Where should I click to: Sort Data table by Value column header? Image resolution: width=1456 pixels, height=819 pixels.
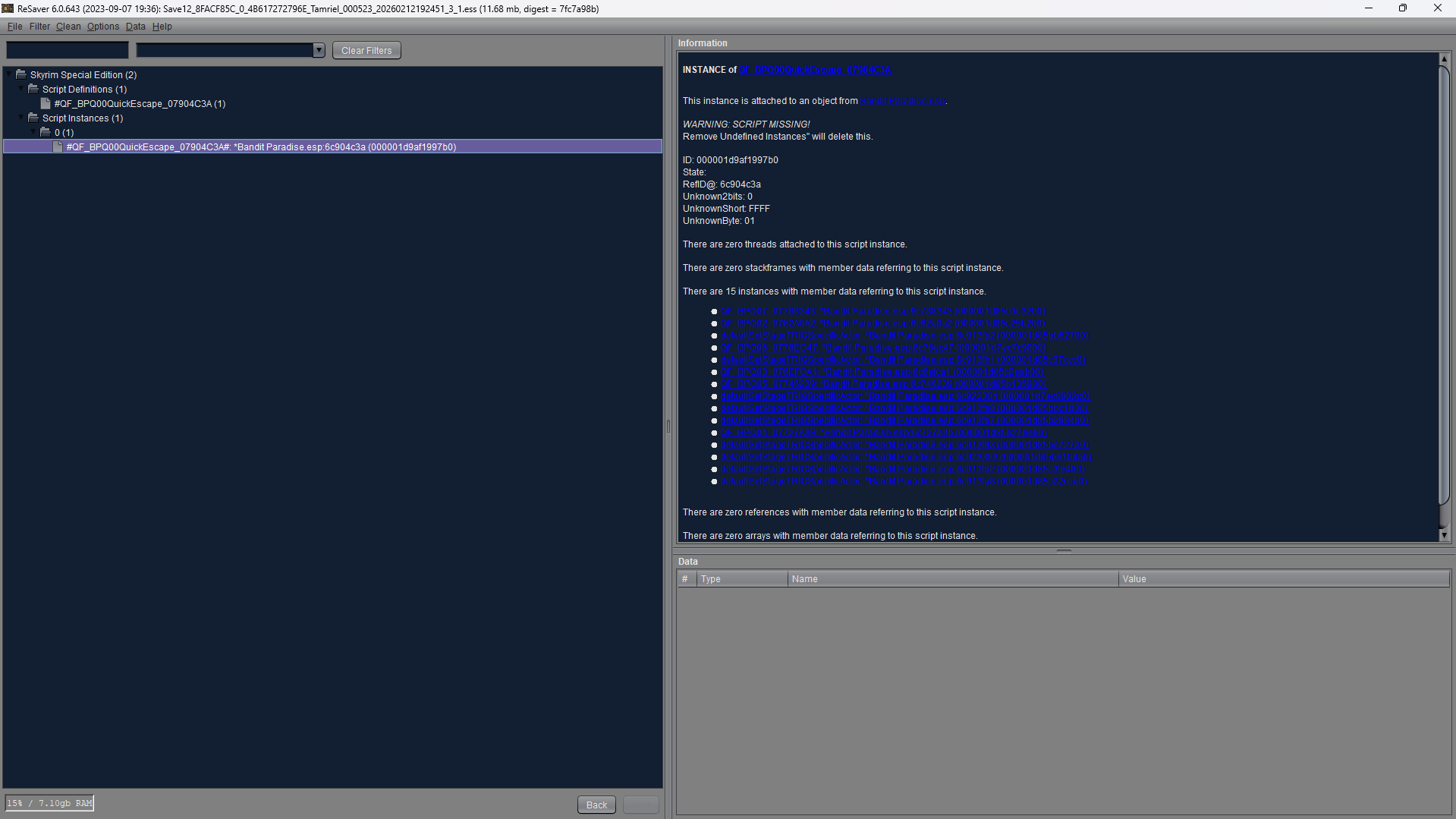[x=1284, y=579]
